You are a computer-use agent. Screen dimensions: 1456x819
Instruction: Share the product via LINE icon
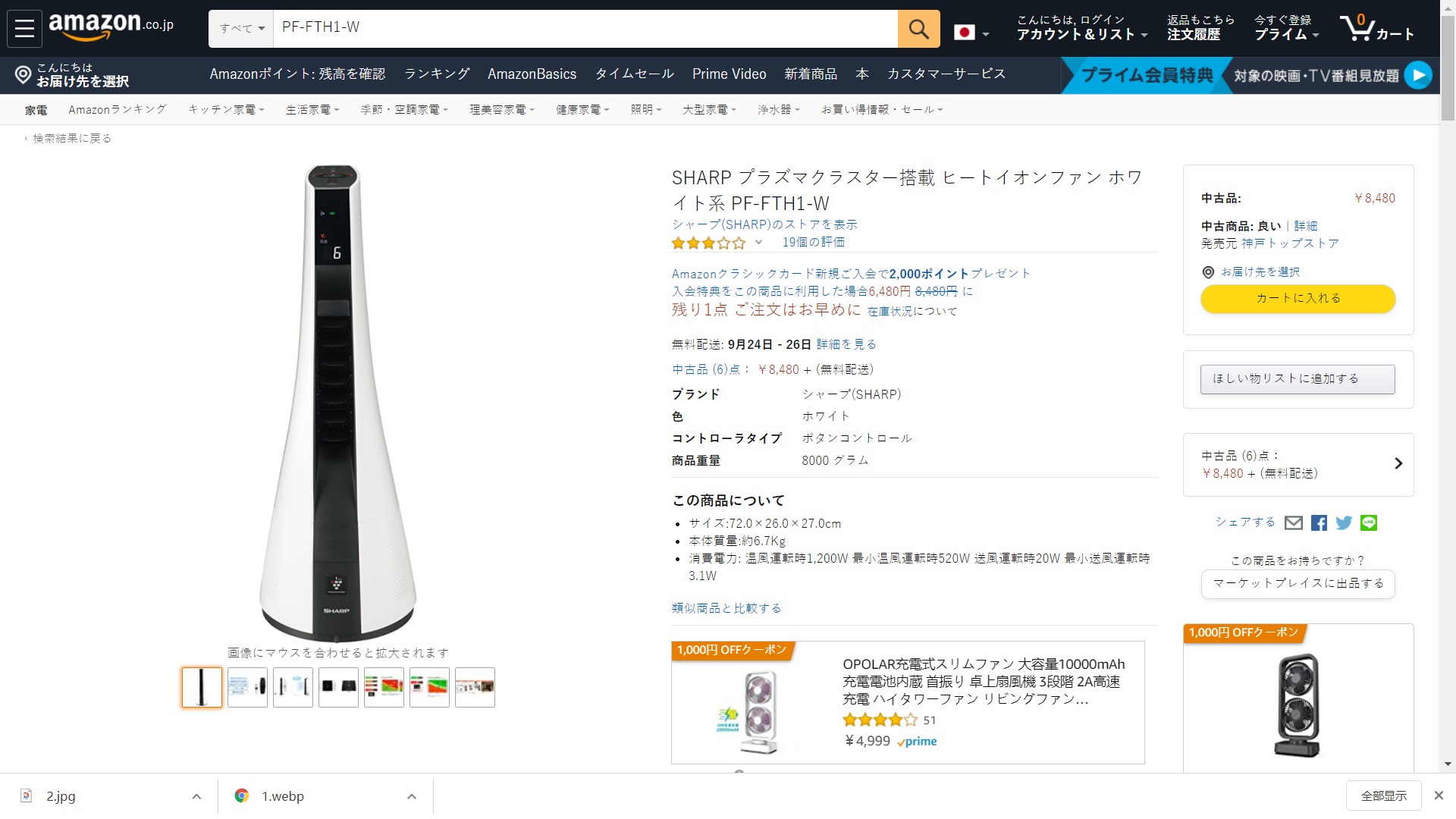pyautogui.click(x=1370, y=522)
